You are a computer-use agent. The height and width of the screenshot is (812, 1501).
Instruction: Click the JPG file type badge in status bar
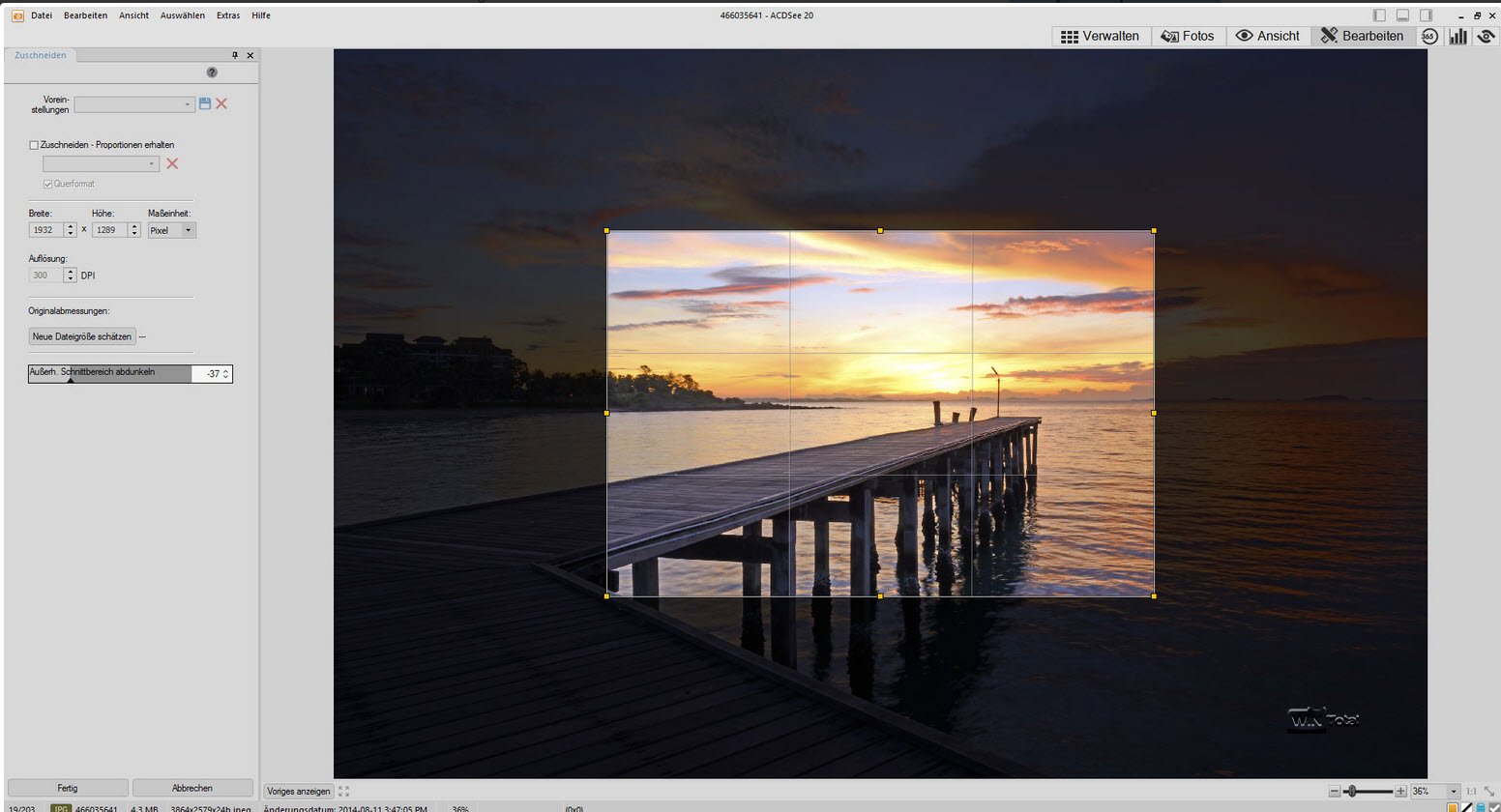click(61, 808)
